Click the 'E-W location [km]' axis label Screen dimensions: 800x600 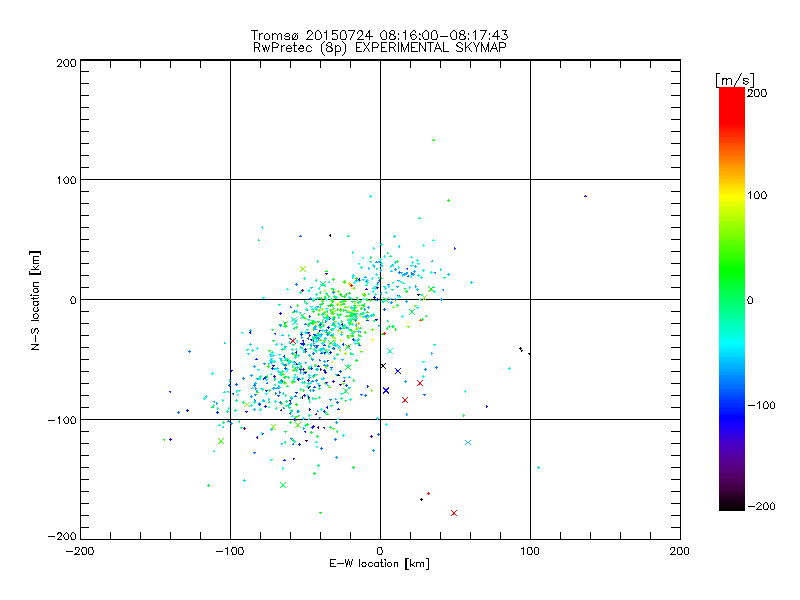tap(379, 563)
